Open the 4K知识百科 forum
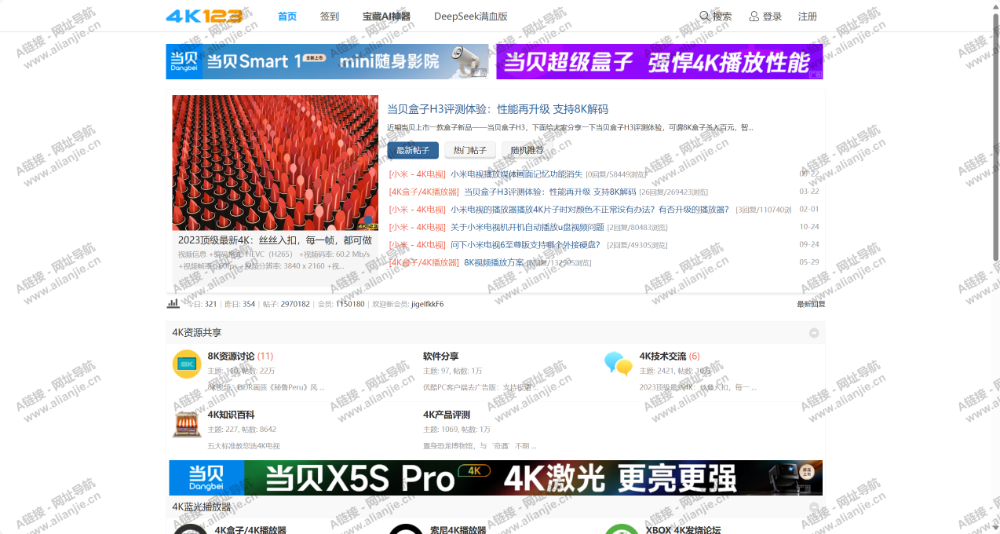Screen dimensions: 1000x534 229,415
